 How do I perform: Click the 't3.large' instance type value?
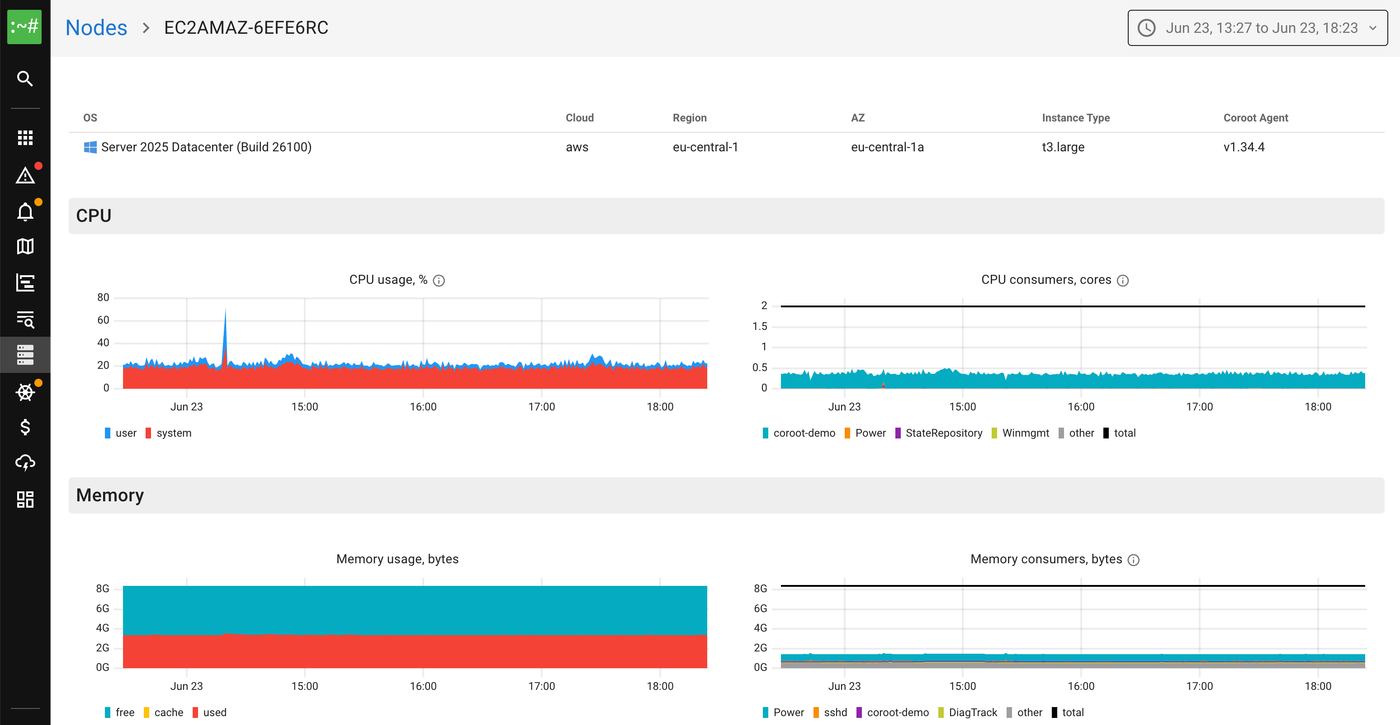pos(1063,147)
